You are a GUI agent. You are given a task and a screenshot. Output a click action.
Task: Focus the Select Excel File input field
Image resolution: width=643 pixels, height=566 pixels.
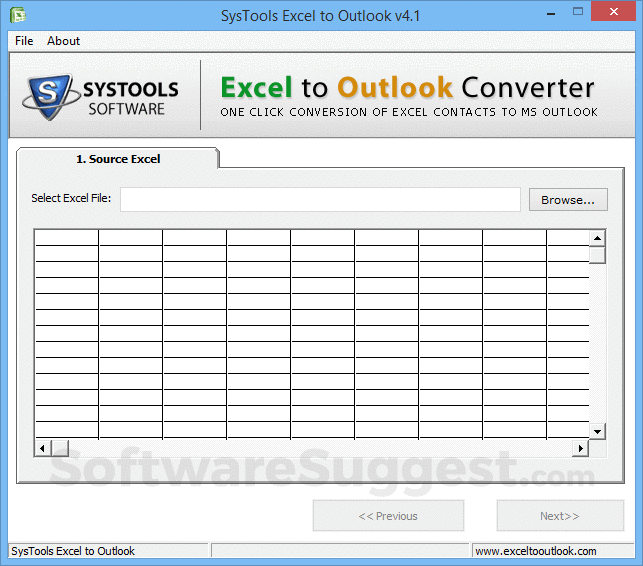320,200
